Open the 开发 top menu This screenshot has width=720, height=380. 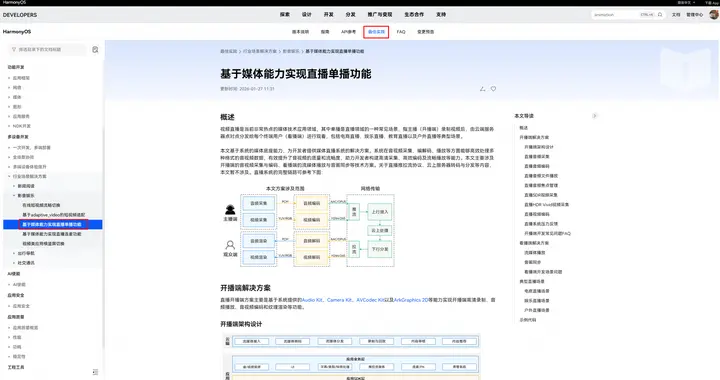(329, 15)
